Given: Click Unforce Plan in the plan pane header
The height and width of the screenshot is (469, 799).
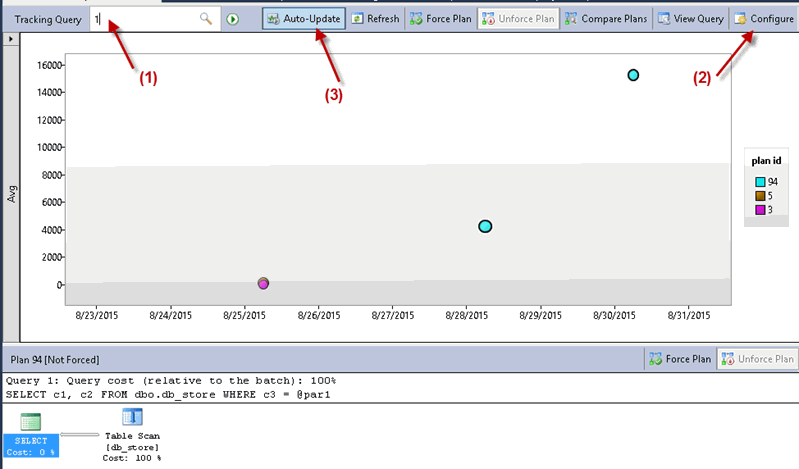Looking at the screenshot, I should pos(758,359).
